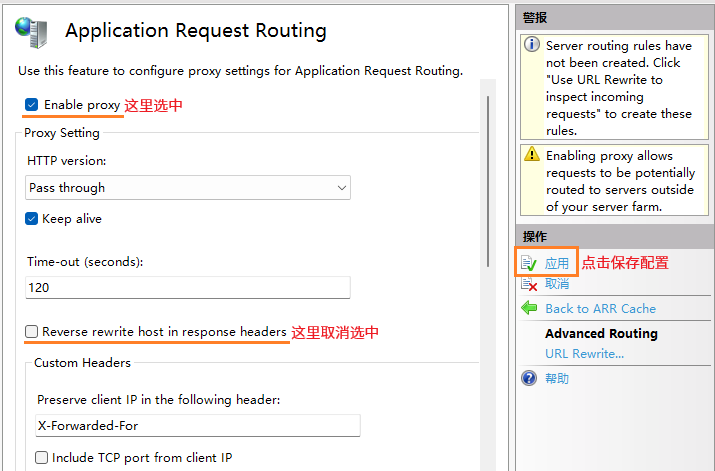Screen dimensions: 715x471
Task: Click the 警报 alerts panel header
Action: pyautogui.click(x=613, y=18)
